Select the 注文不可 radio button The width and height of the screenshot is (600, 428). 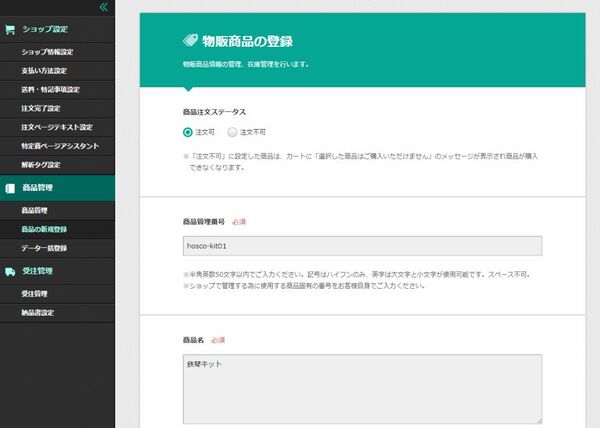coord(232,132)
